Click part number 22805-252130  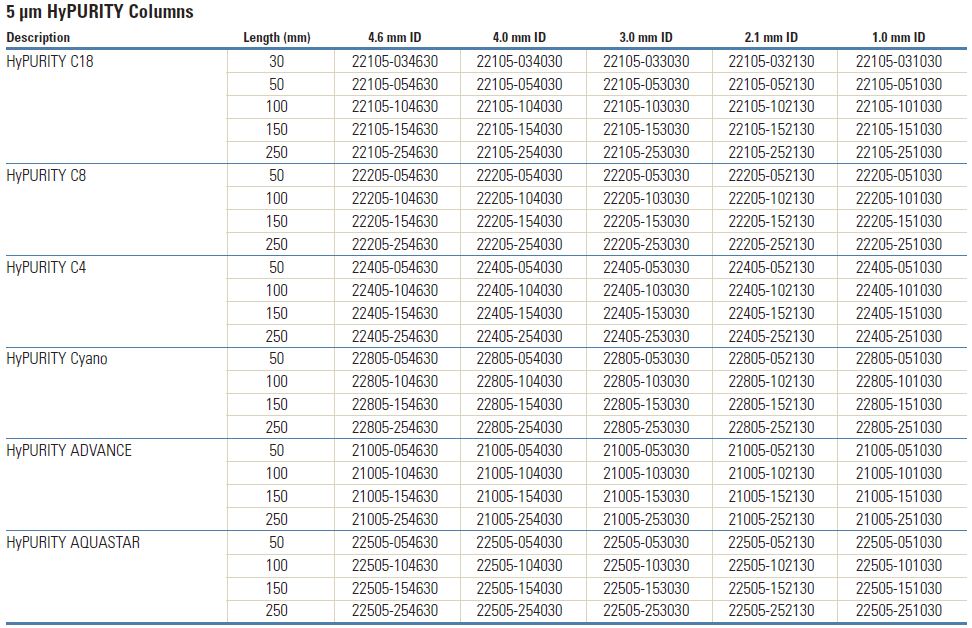point(771,428)
